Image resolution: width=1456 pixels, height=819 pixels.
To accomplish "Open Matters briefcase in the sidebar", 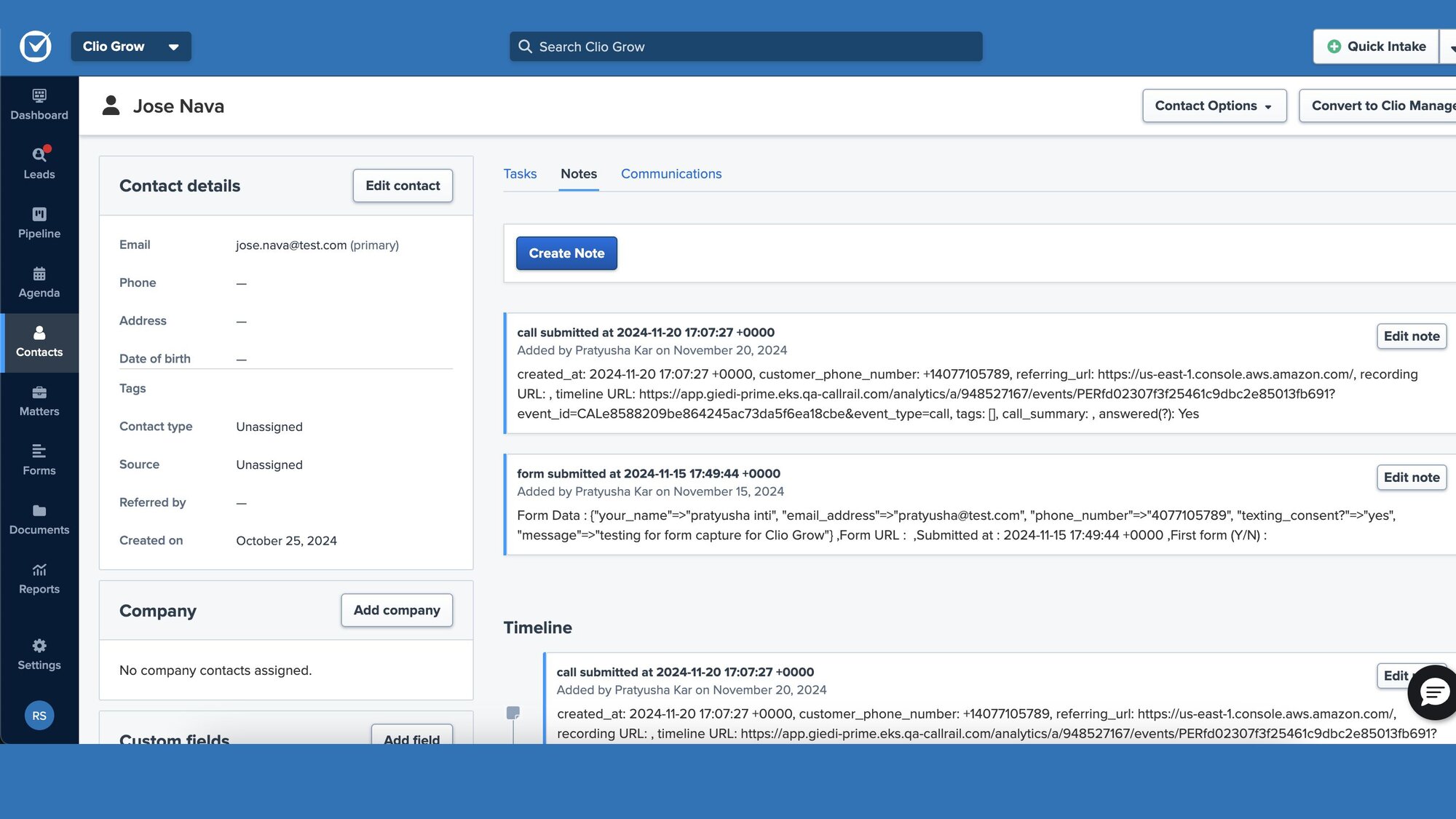I will pyautogui.click(x=39, y=401).
